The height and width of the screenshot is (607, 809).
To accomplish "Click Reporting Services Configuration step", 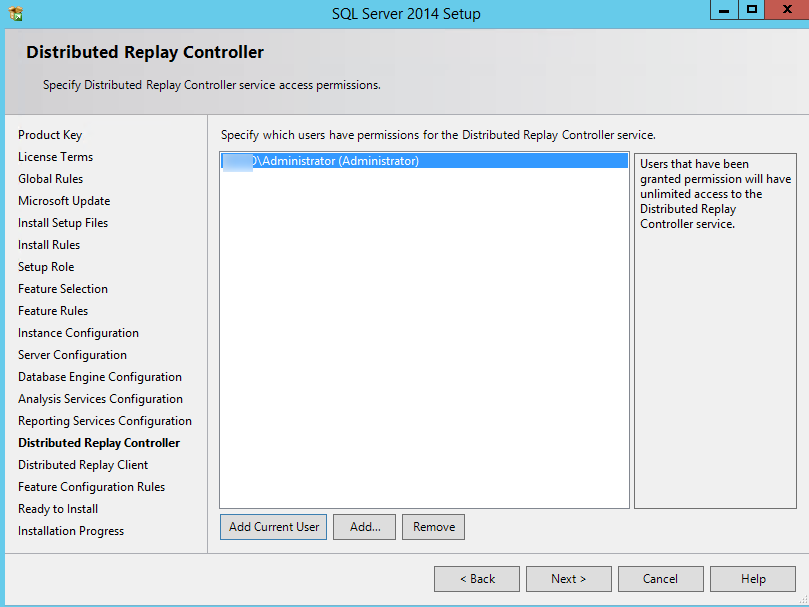I will pyautogui.click(x=105, y=421).
